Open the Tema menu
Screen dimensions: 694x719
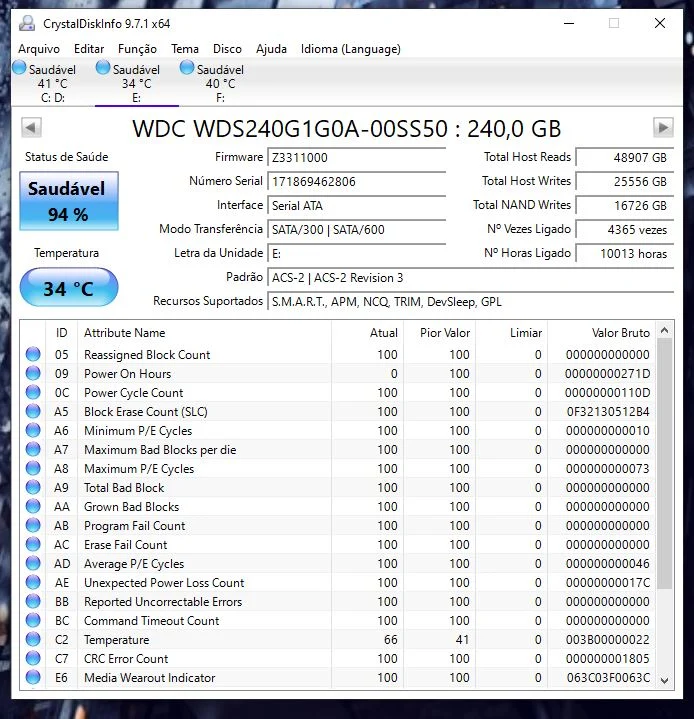click(x=185, y=49)
